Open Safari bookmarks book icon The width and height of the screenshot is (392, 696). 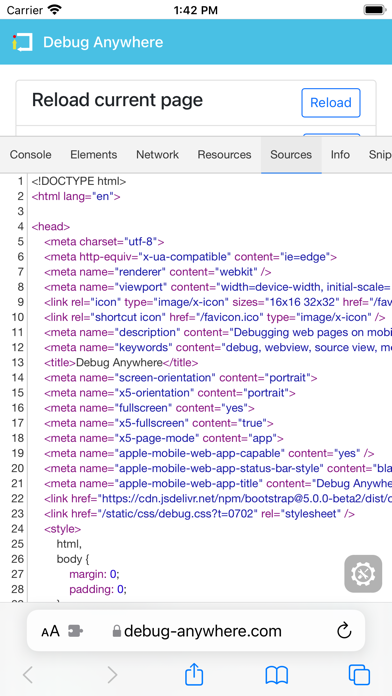(x=277, y=675)
